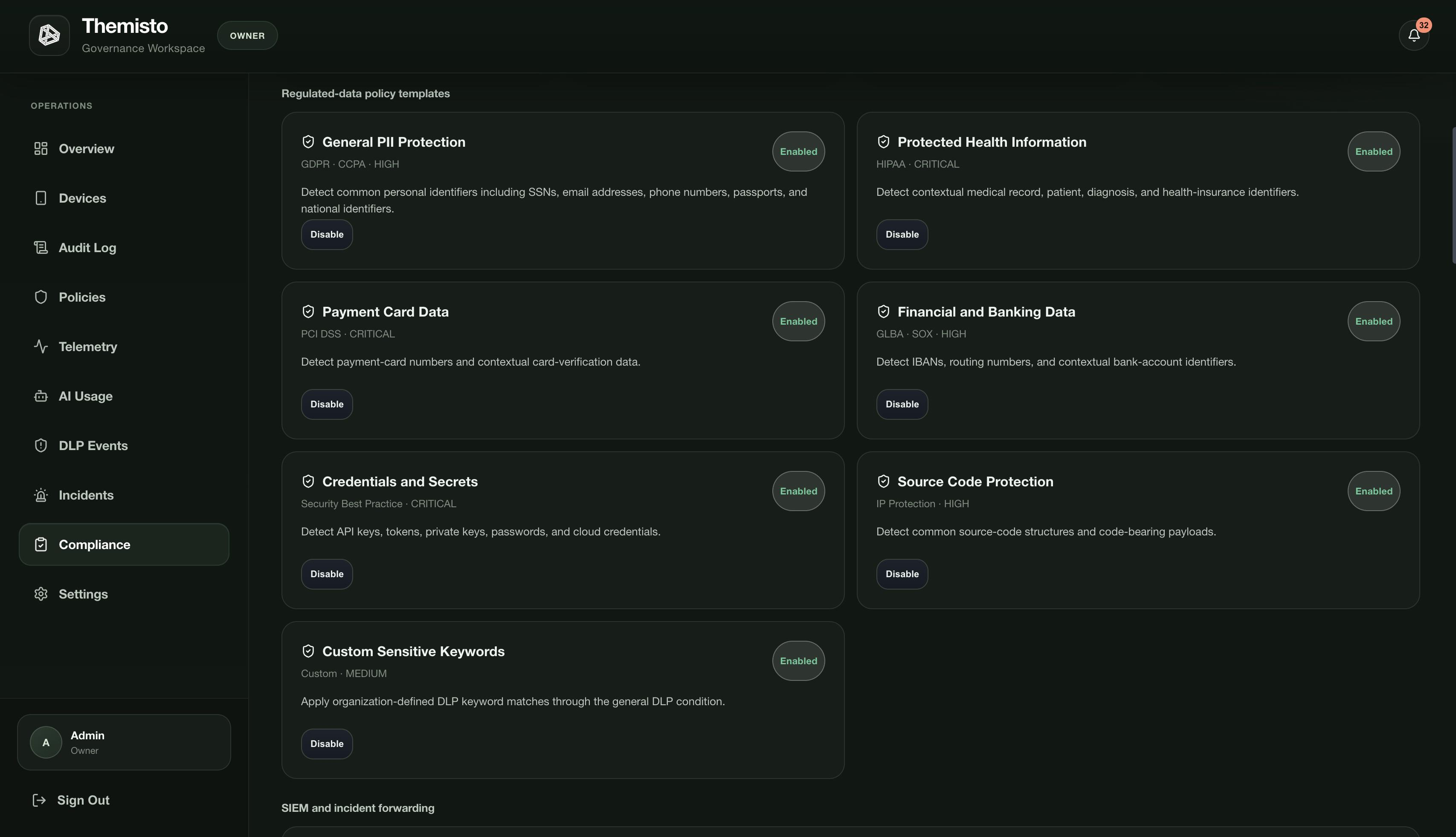Screen dimensions: 1456x837
Task: Open the Overview page
Action: tap(124, 149)
